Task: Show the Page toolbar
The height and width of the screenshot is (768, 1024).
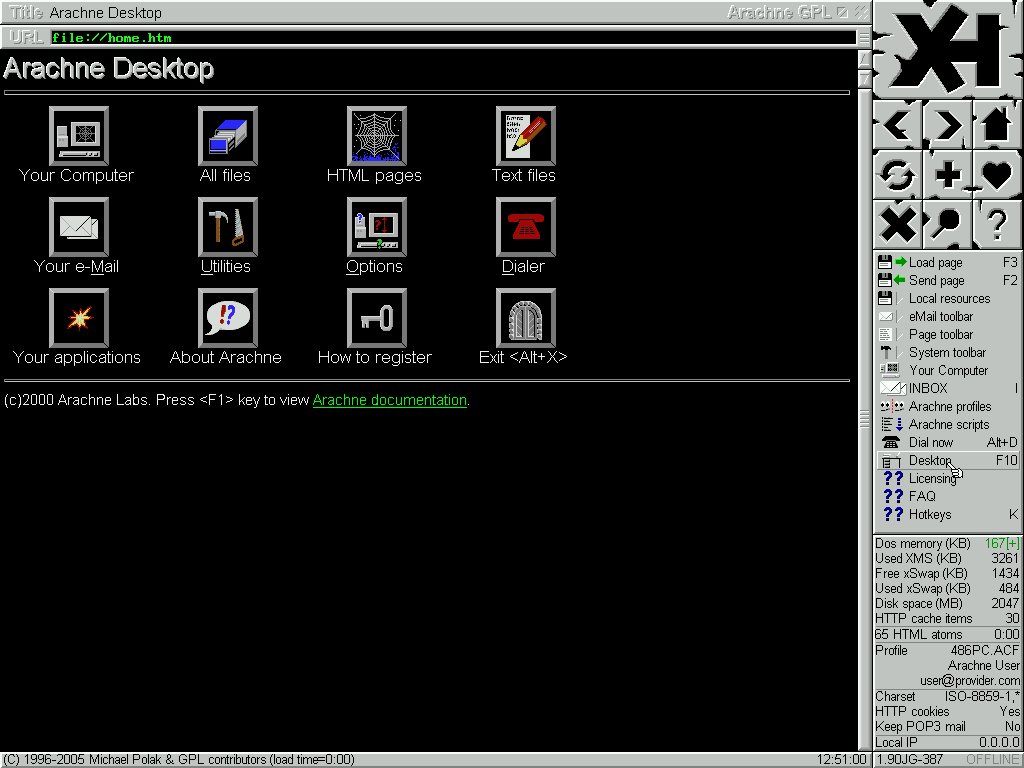Action: (x=948, y=334)
